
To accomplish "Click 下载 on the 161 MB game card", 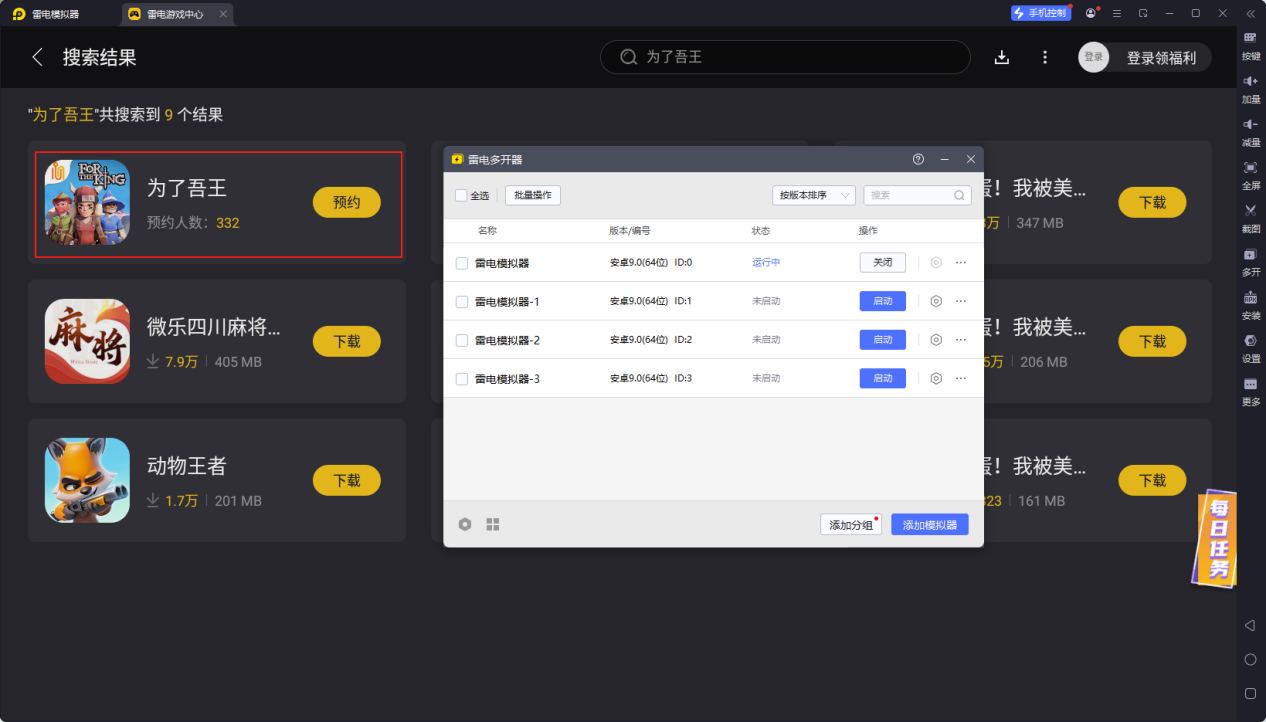I will point(1152,480).
